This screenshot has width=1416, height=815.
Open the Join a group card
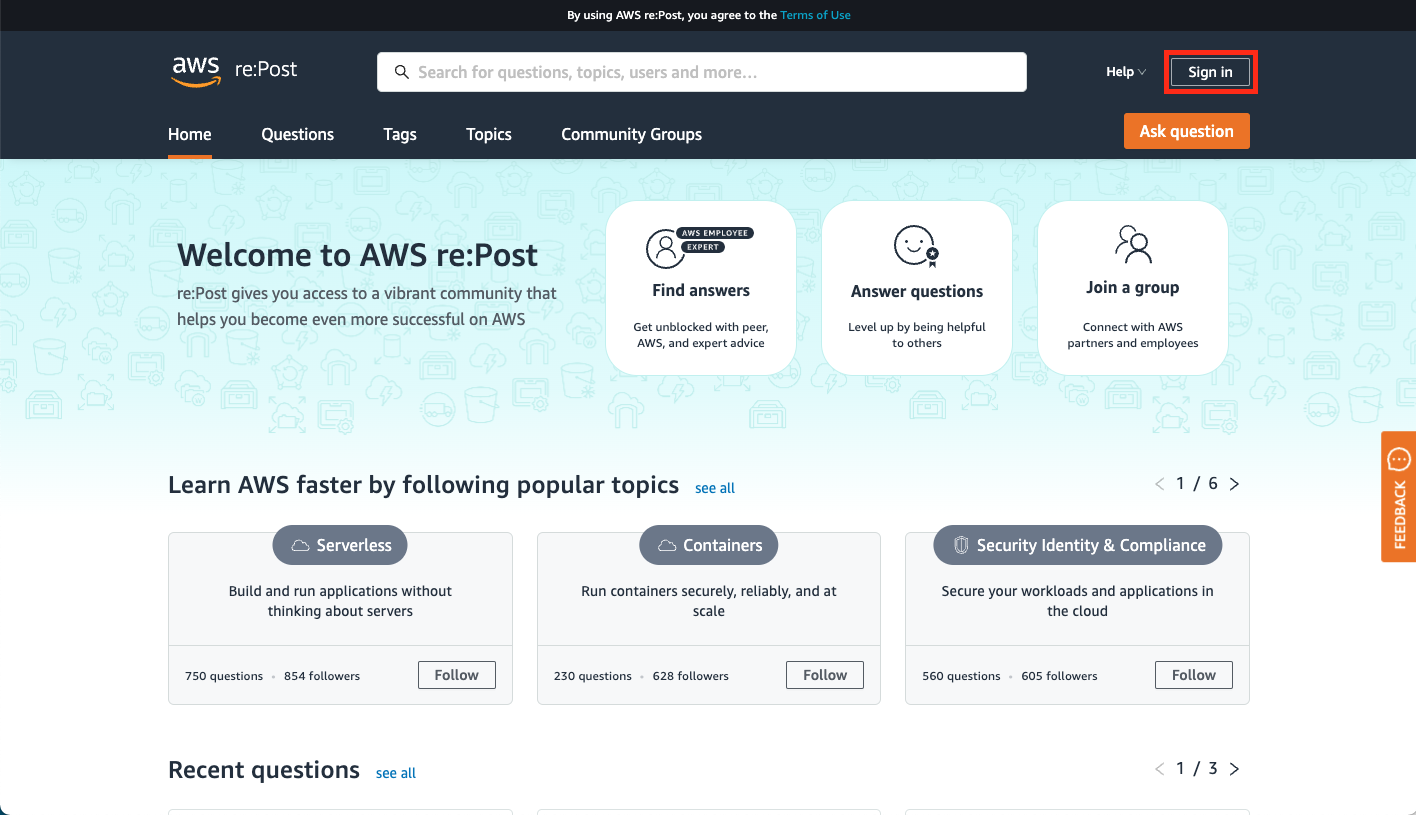pyautogui.click(x=1133, y=288)
